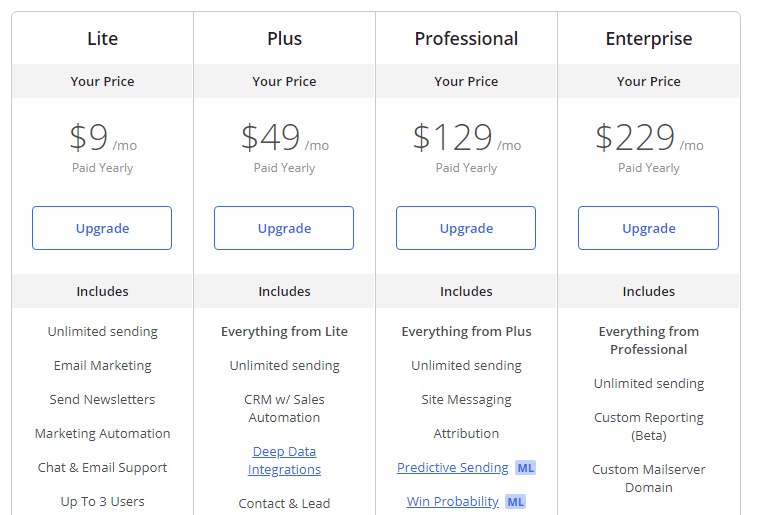Choose Upgrade under the Professional plan
Image resolution: width=765 pixels, height=515 pixels.
pyautogui.click(x=466, y=228)
